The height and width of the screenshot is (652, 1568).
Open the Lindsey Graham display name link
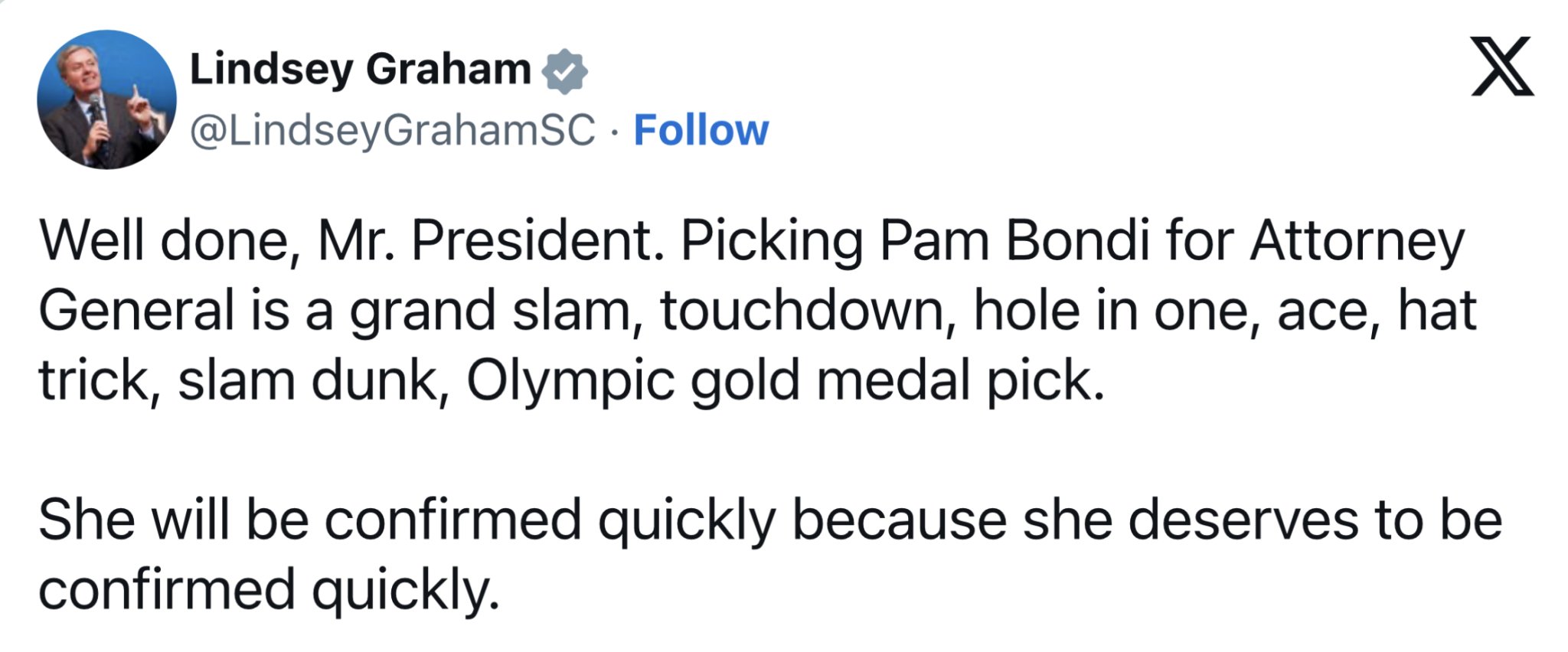[360, 70]
